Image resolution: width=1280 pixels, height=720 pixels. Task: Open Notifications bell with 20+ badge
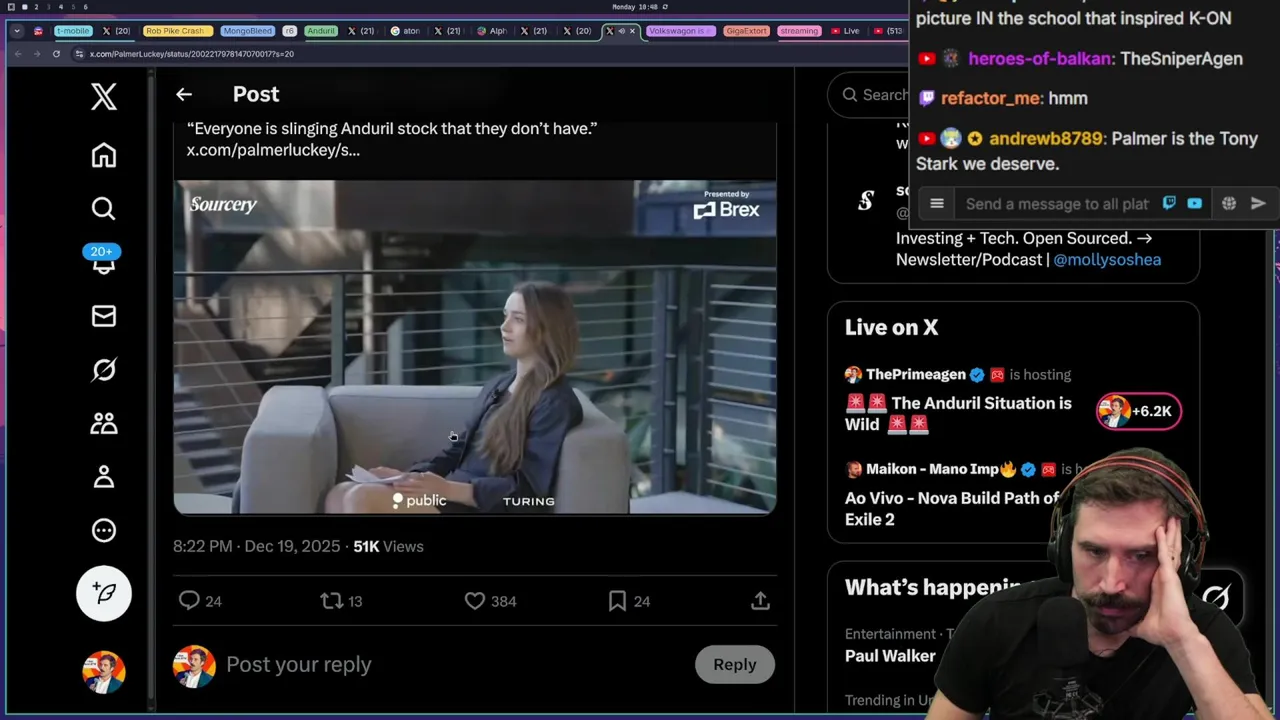tap(102, 260)
